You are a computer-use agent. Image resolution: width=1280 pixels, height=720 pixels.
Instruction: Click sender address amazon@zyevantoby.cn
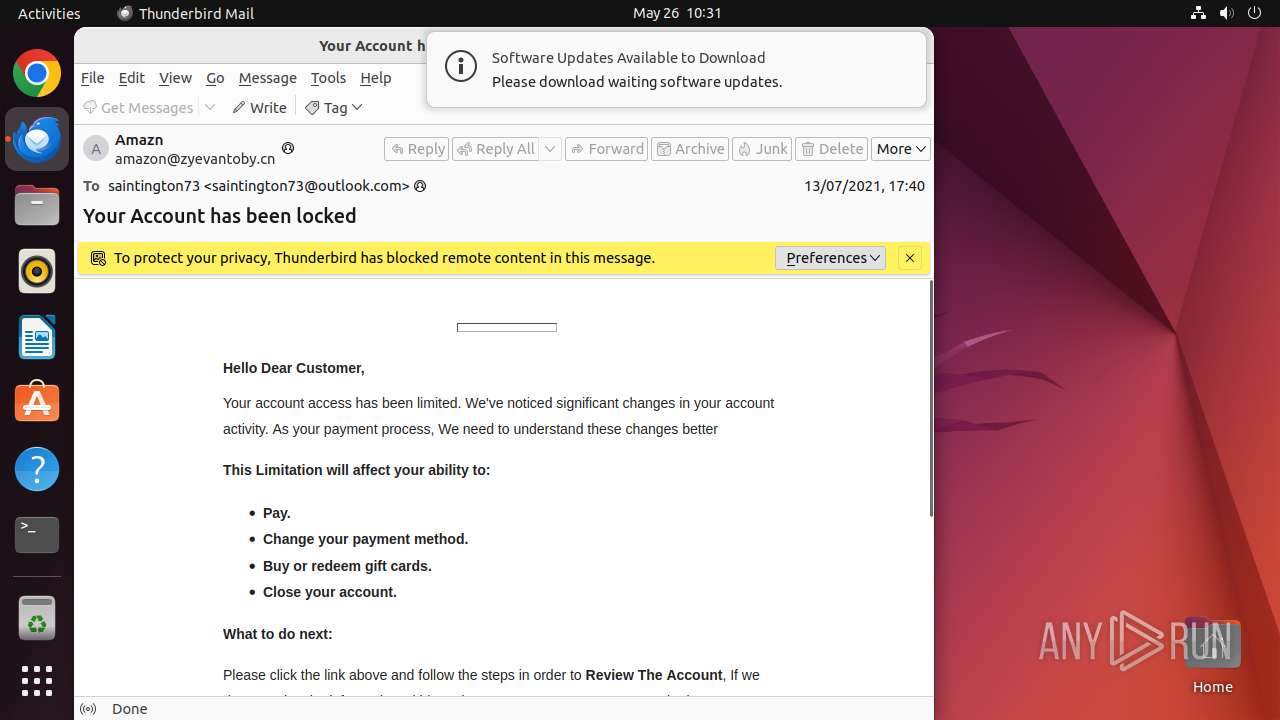point(195,159)
